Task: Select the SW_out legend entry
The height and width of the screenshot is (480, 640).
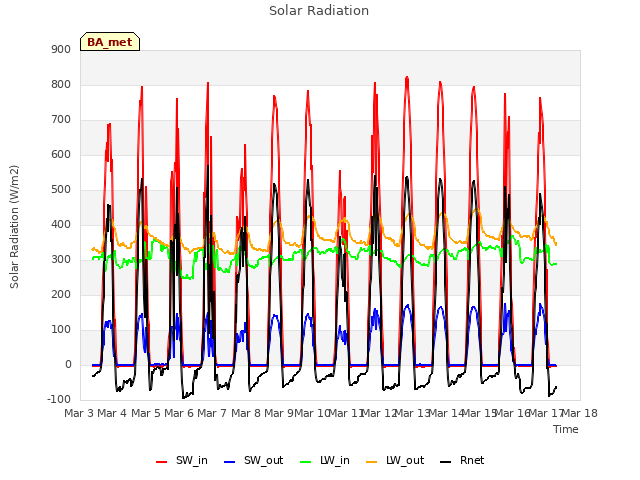Action: point(253,460)
